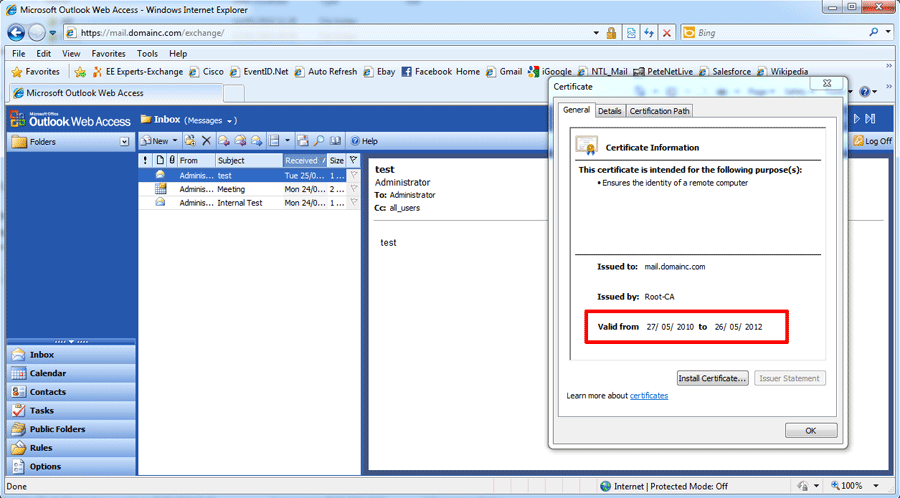Select the General certificate tab
Screen dimensions: 900x498
[576, 110]
